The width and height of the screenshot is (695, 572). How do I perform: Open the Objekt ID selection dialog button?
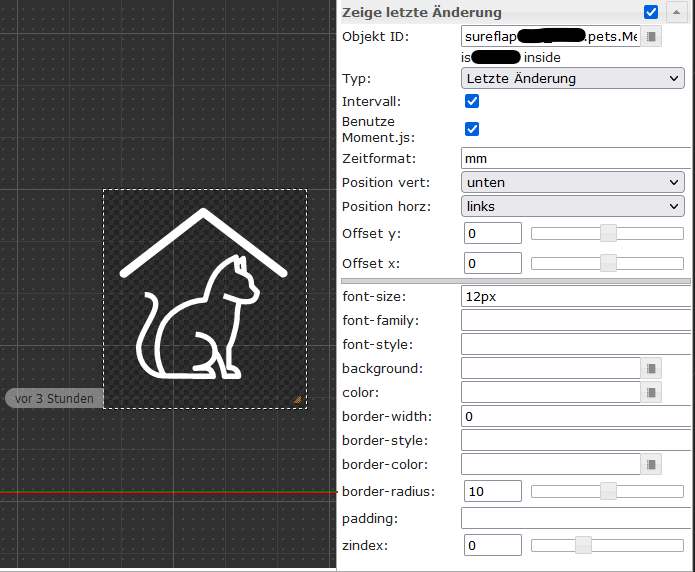(652, 37)
